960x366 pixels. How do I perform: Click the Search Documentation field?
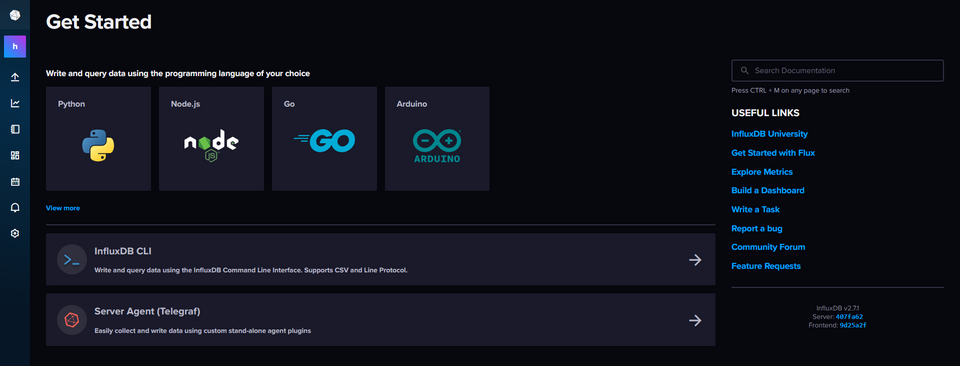[838, 70]
